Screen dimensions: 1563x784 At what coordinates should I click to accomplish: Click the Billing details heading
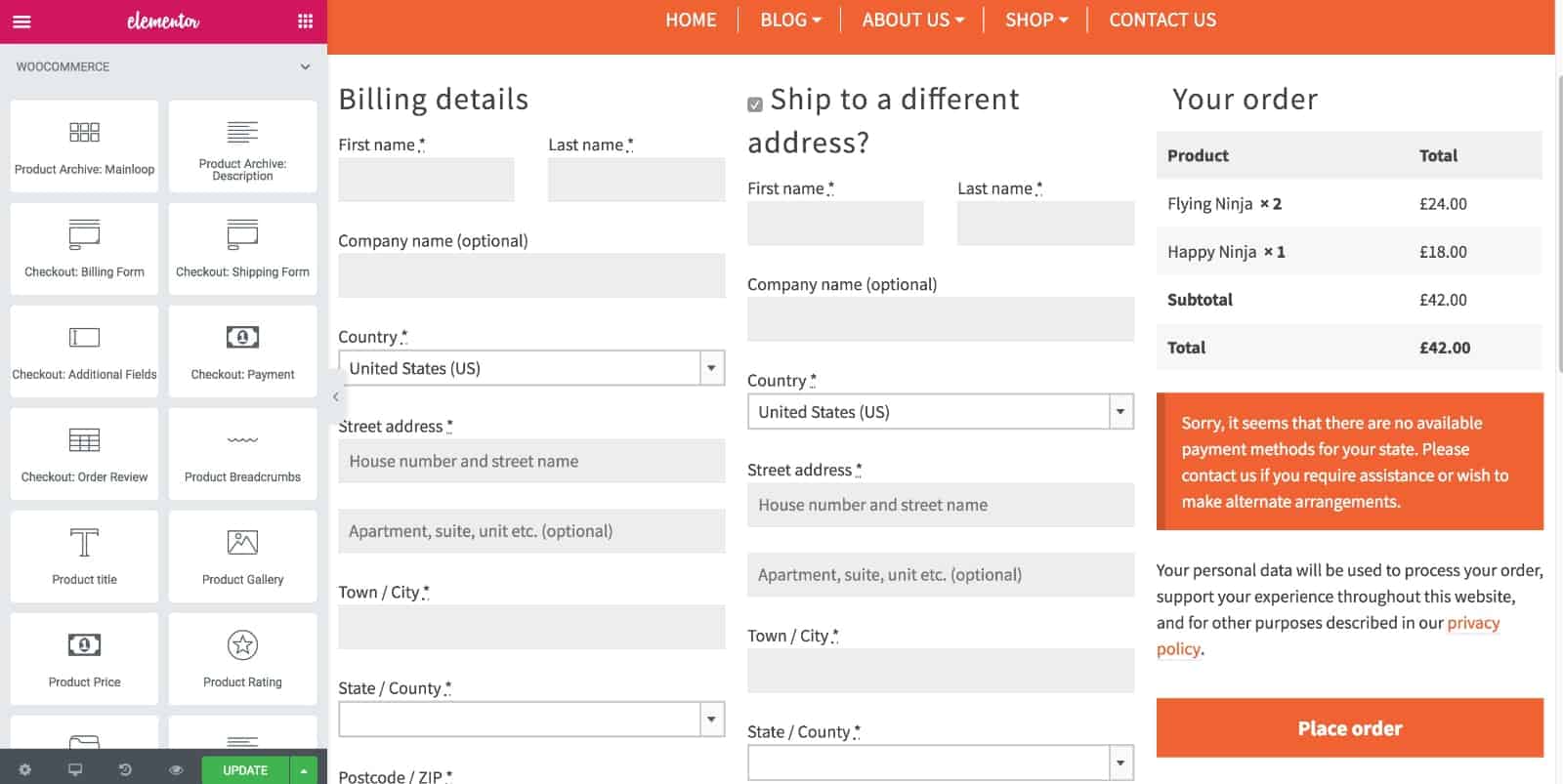coord(434,99)
